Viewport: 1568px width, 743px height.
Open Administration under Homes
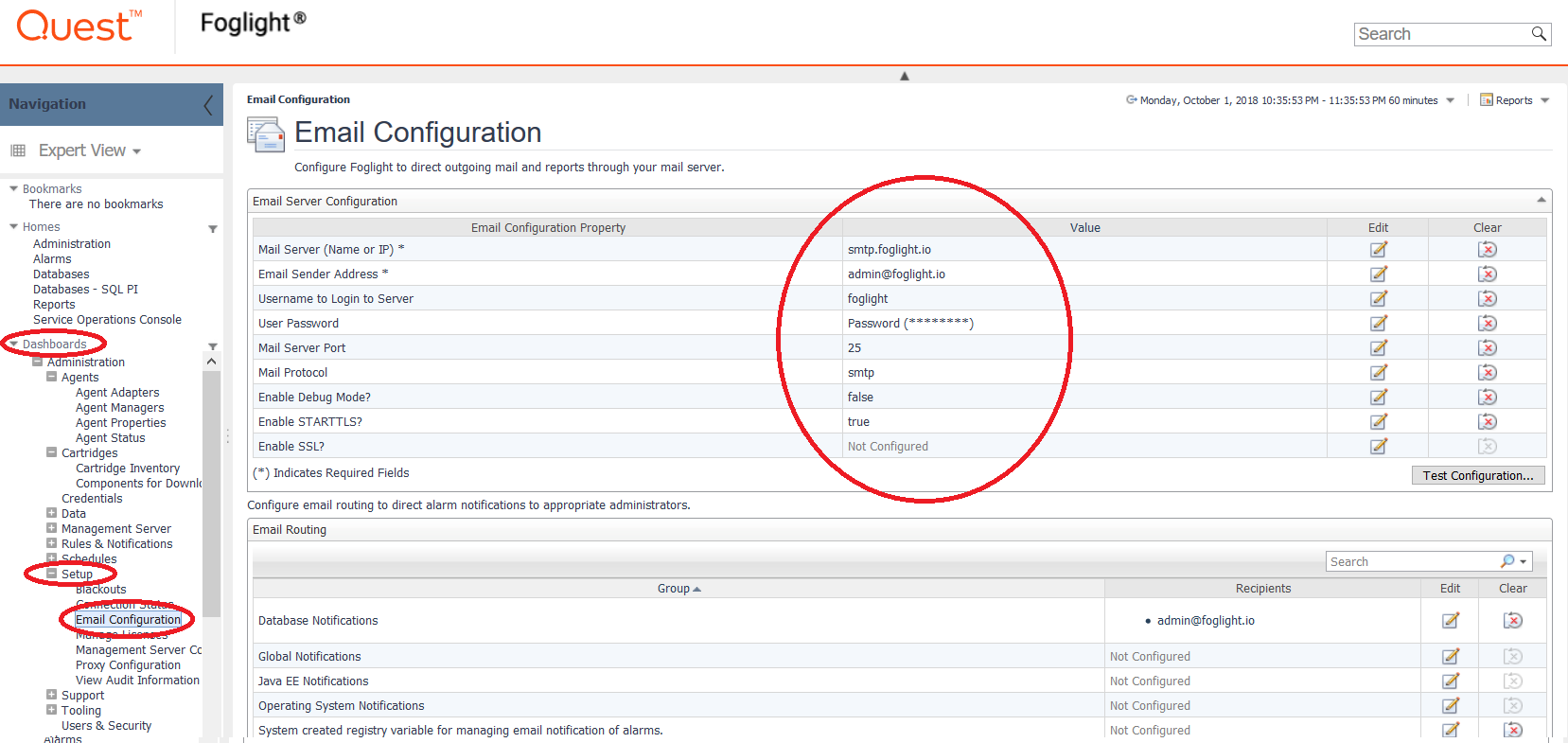72,243
